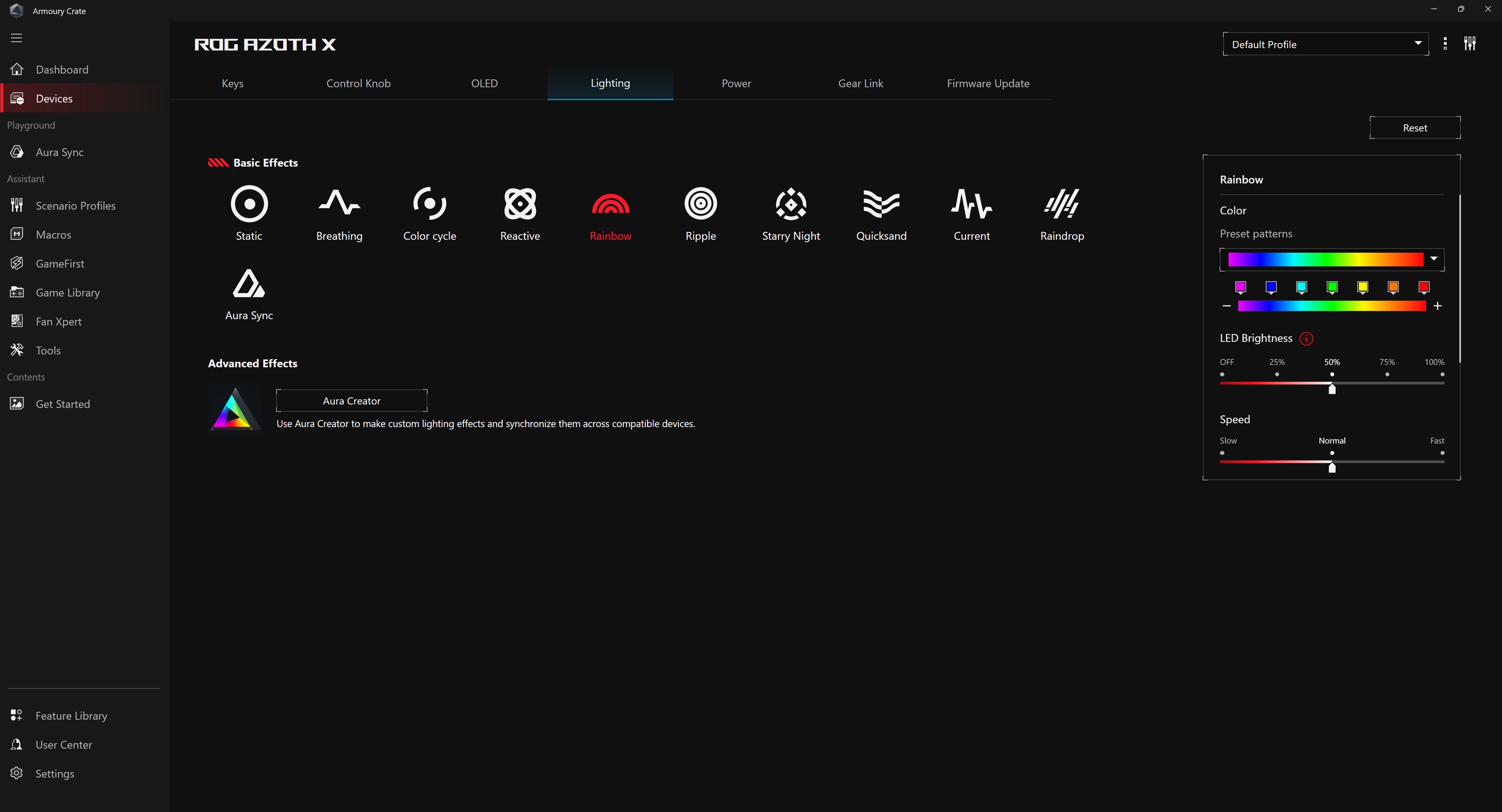The width and height of the screenshot is (1502, 812).
Task: Toggle the hamburger sidebar menu
Action: pos(16,38)
